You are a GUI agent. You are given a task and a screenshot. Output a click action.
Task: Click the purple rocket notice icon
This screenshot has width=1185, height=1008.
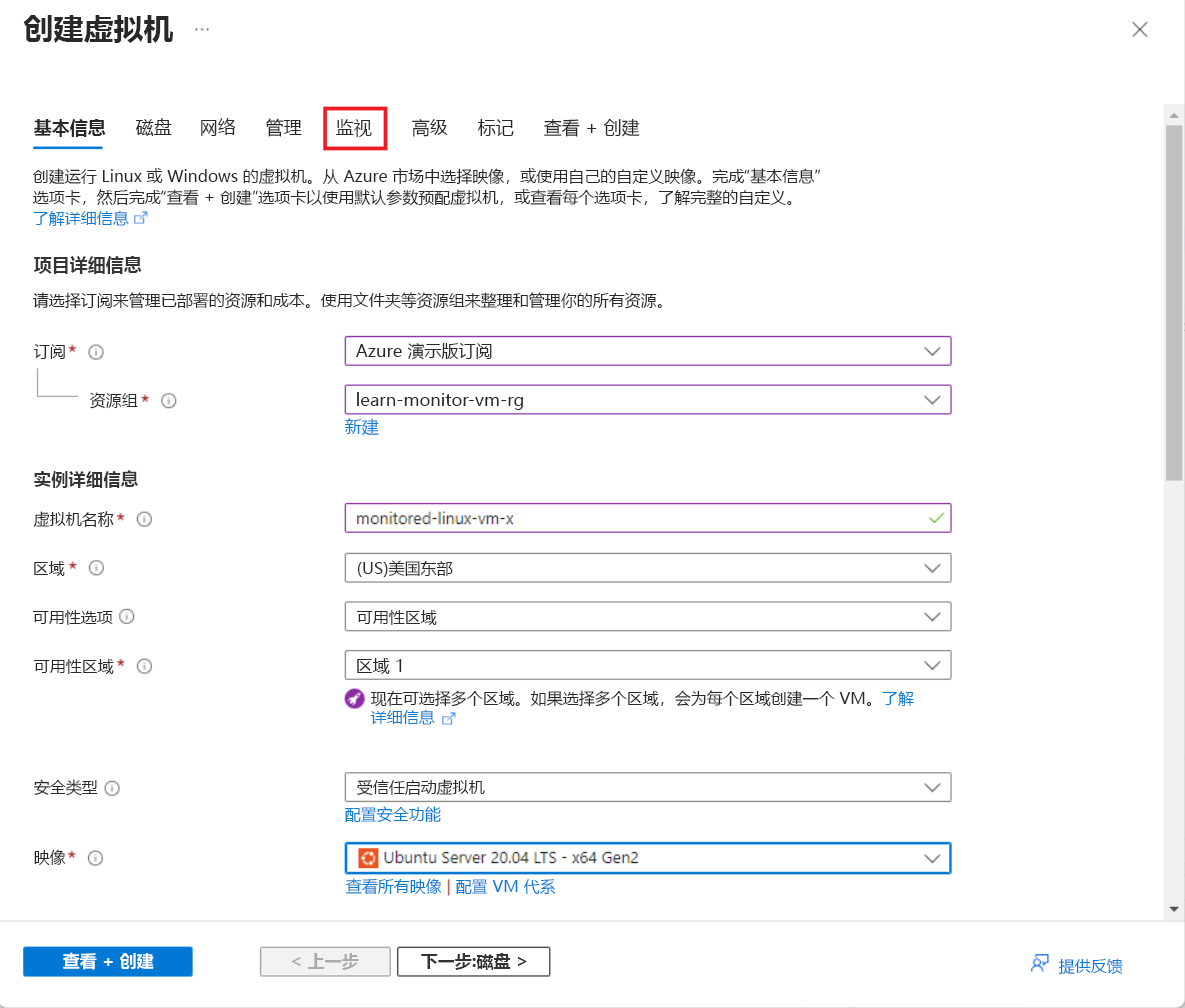(x=354, y=698)
